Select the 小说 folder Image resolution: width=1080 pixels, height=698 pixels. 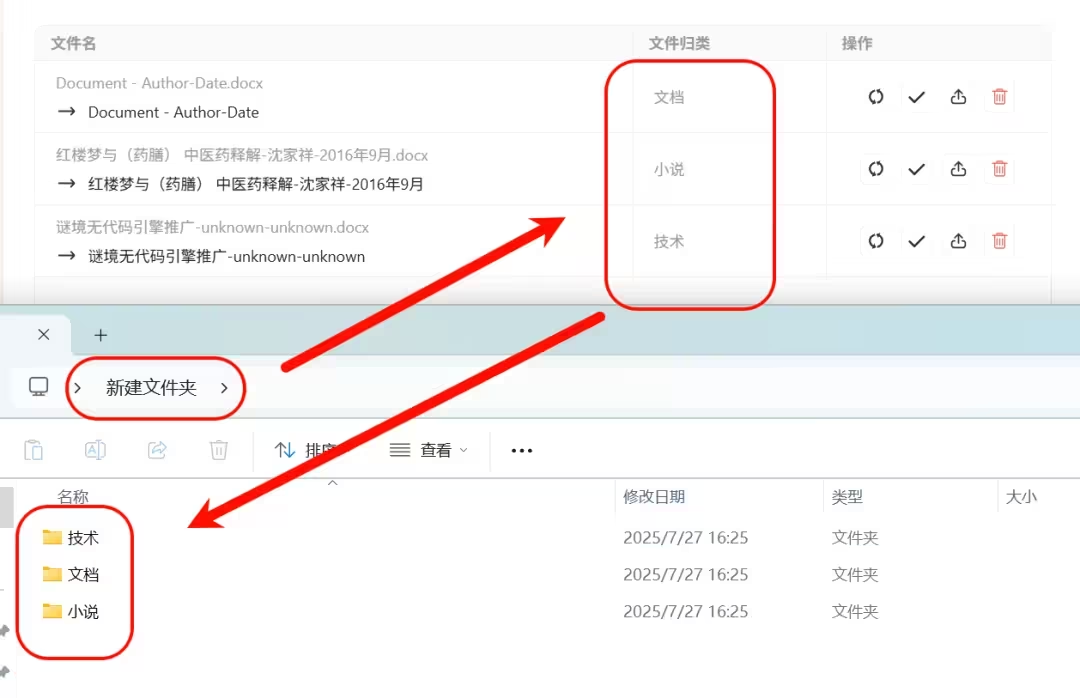click(71, 611)
